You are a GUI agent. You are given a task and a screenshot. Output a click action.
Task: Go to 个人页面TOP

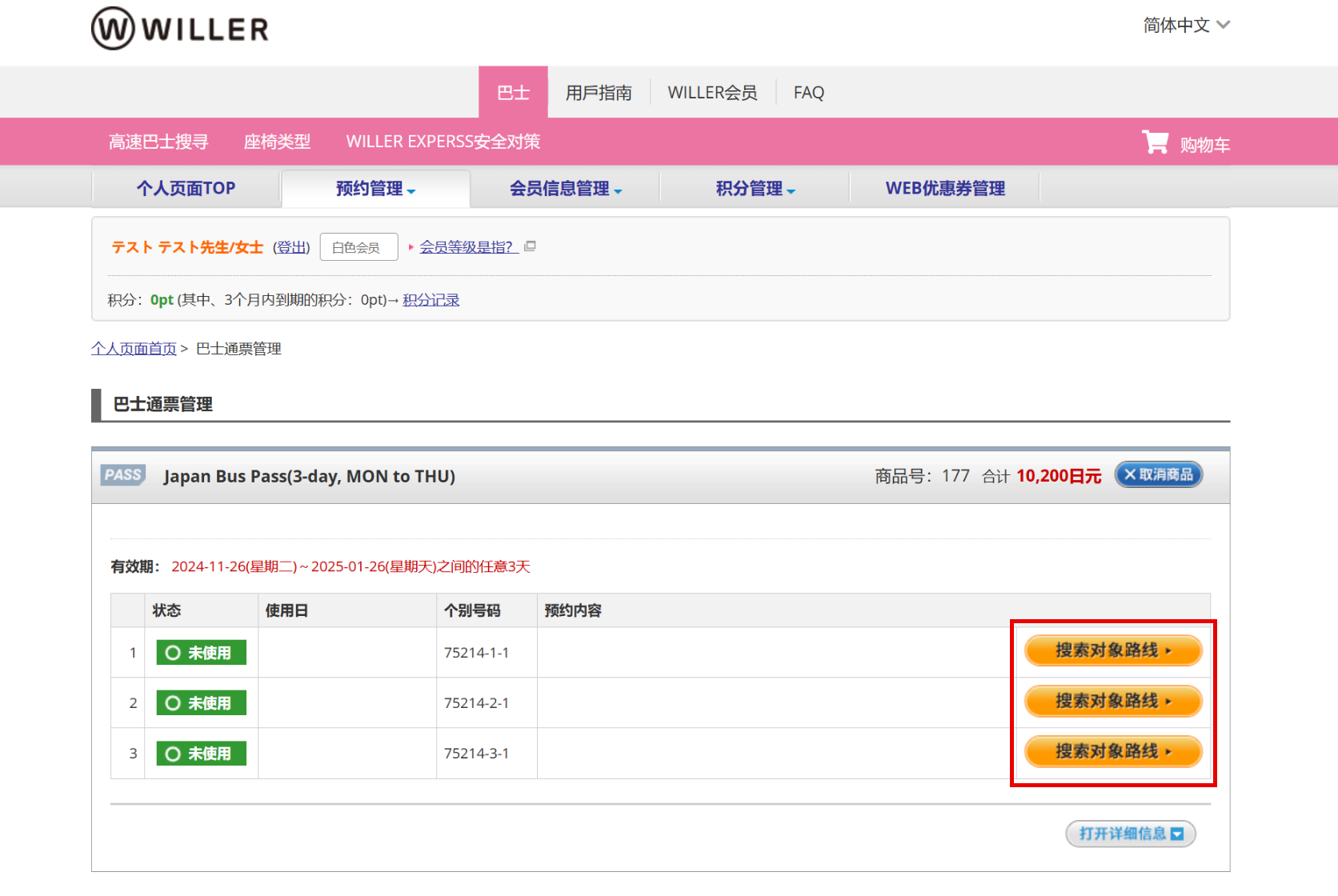click(186, 189)
